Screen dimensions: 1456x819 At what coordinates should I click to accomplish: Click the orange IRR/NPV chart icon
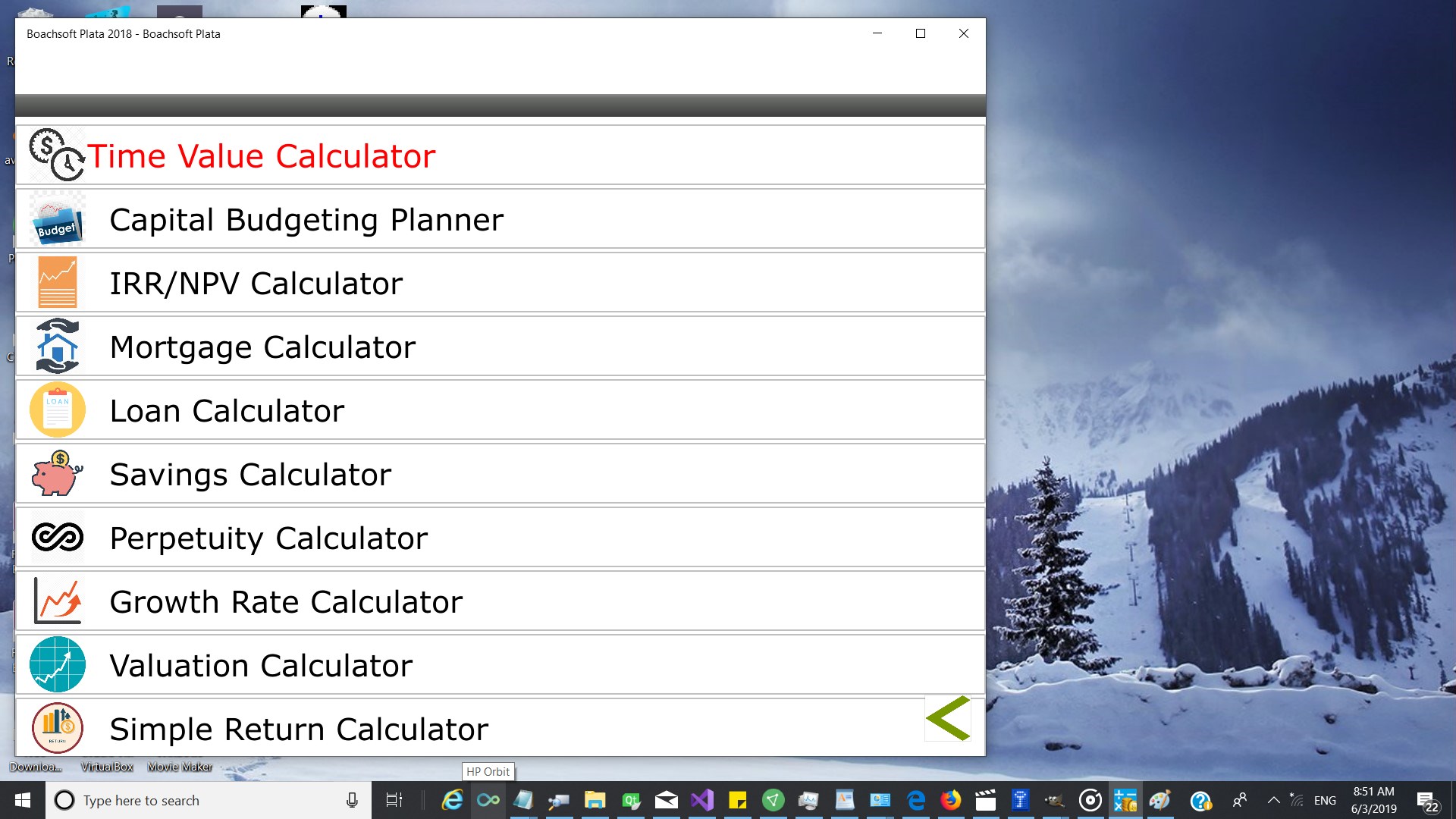pos(57,283)
